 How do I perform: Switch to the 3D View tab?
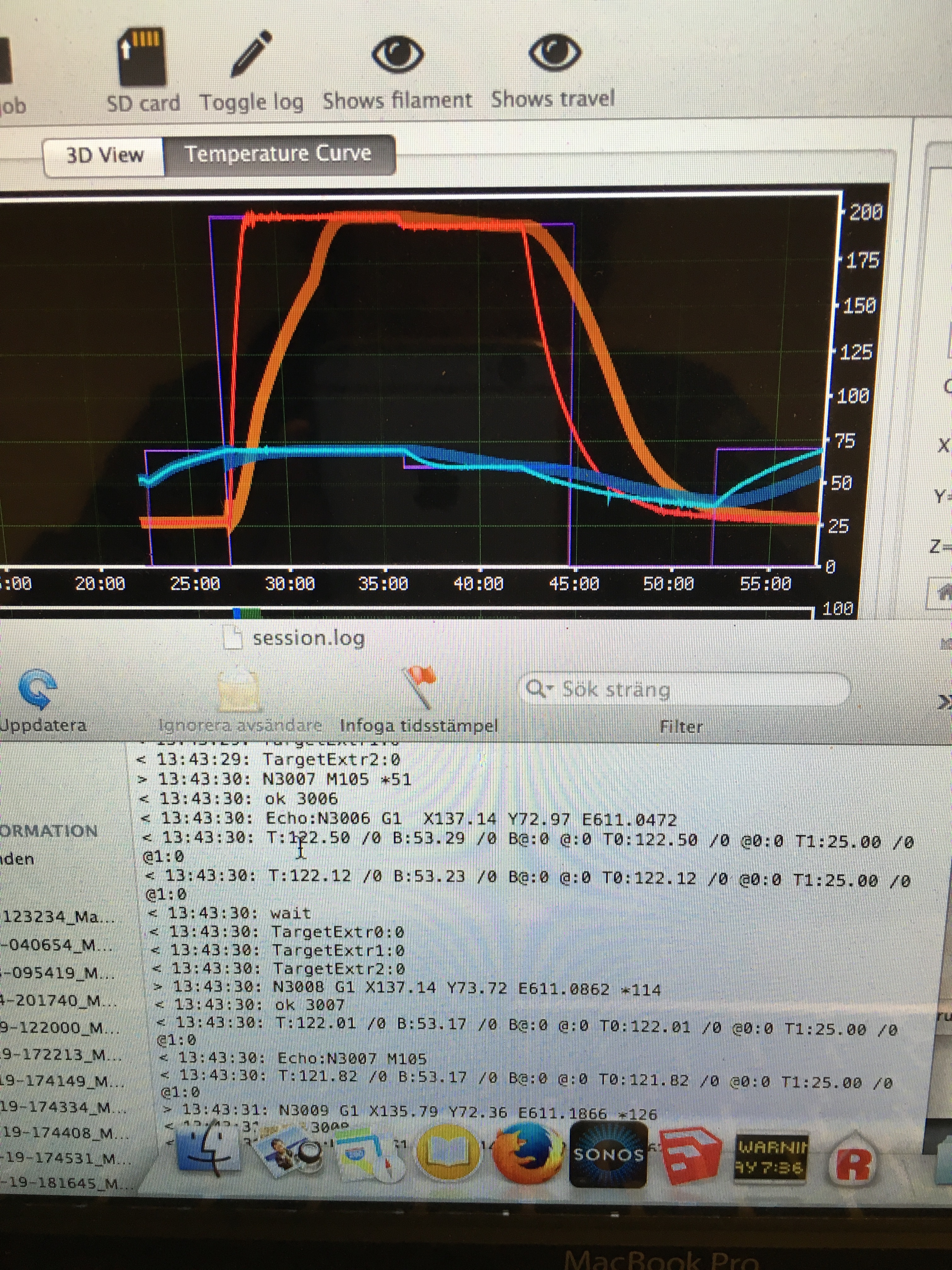[x=105, y=155]
